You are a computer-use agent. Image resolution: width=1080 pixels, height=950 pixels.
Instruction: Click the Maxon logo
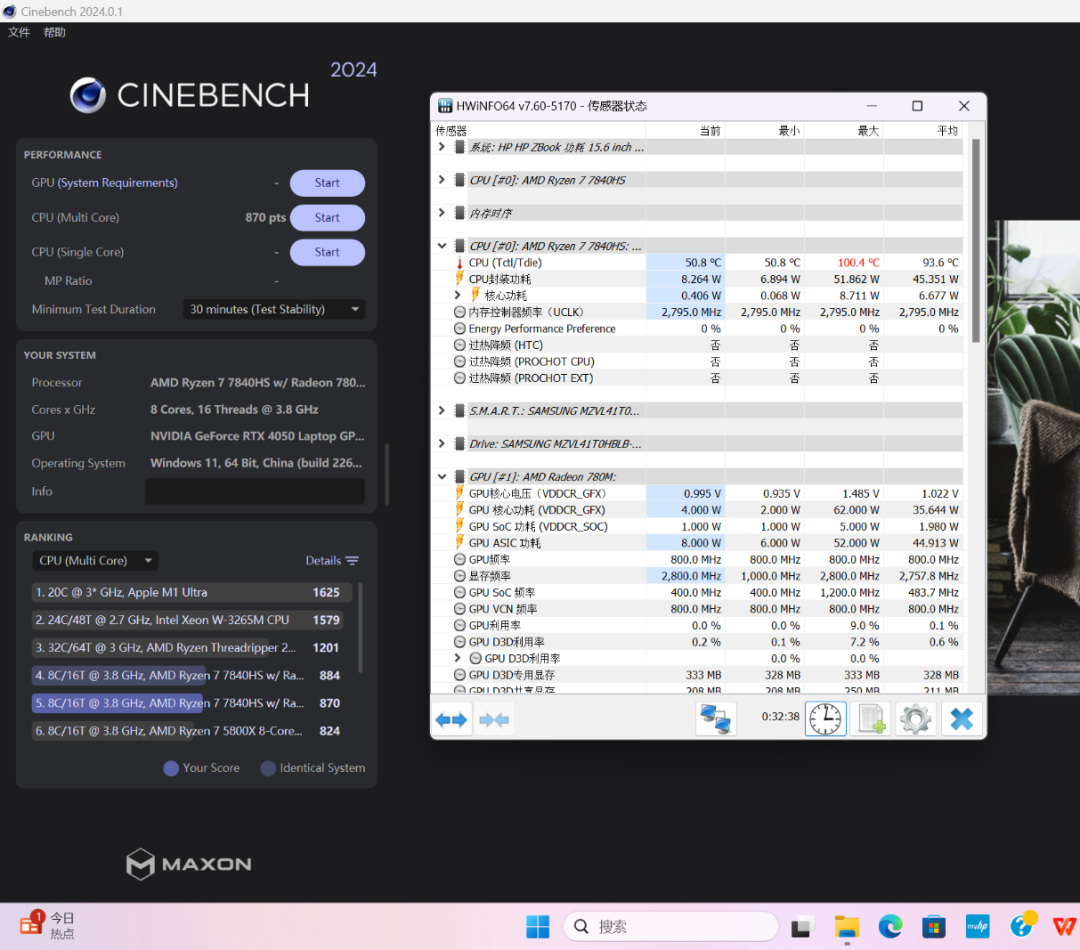(x=189, y=864)
